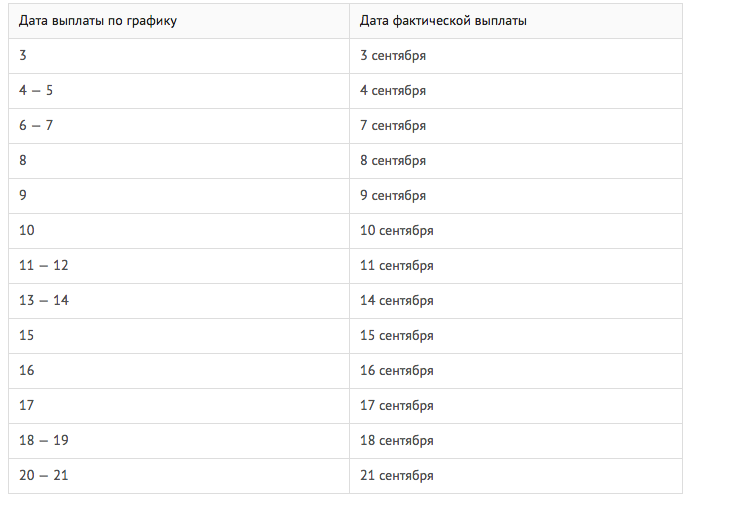Click the 'Дата фактической выплаты' header cell
Viewport: 734px width, 522px height.
coord(516,21)
